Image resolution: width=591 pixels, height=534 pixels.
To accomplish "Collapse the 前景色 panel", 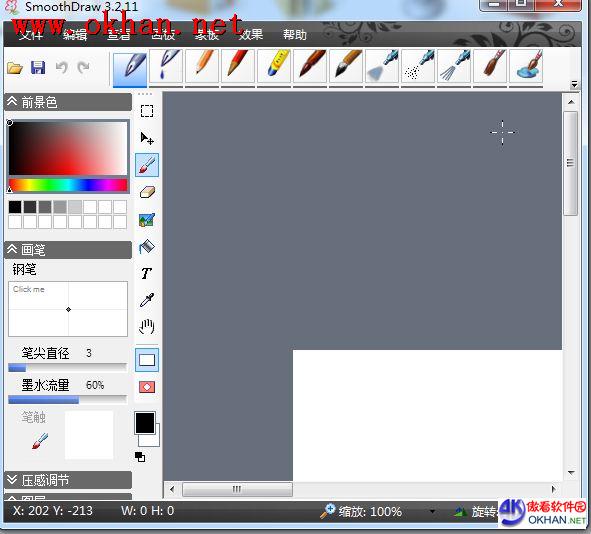I will (x=68, y=102).
